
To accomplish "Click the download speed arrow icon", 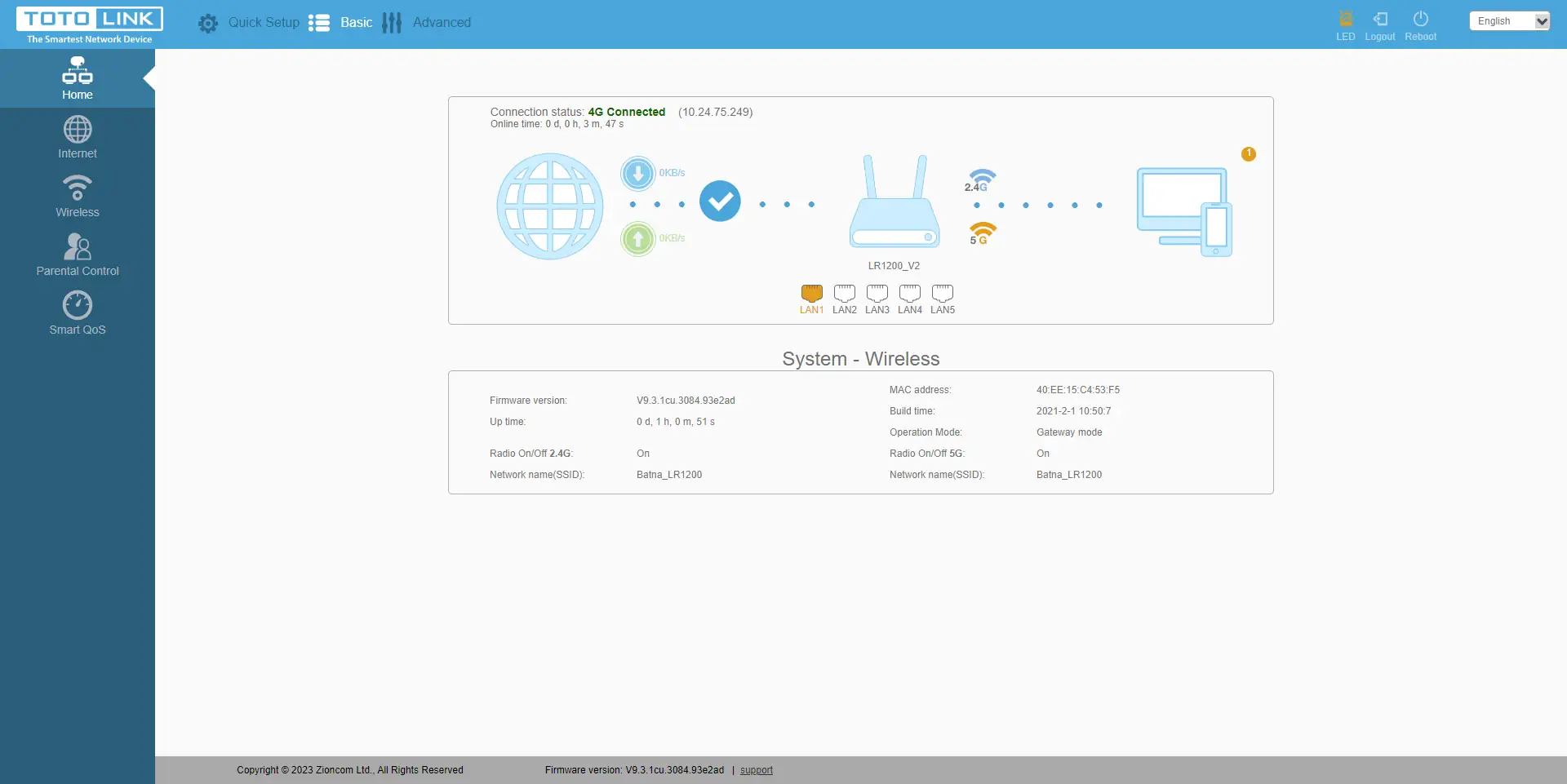I will click(x=638, y=173).
